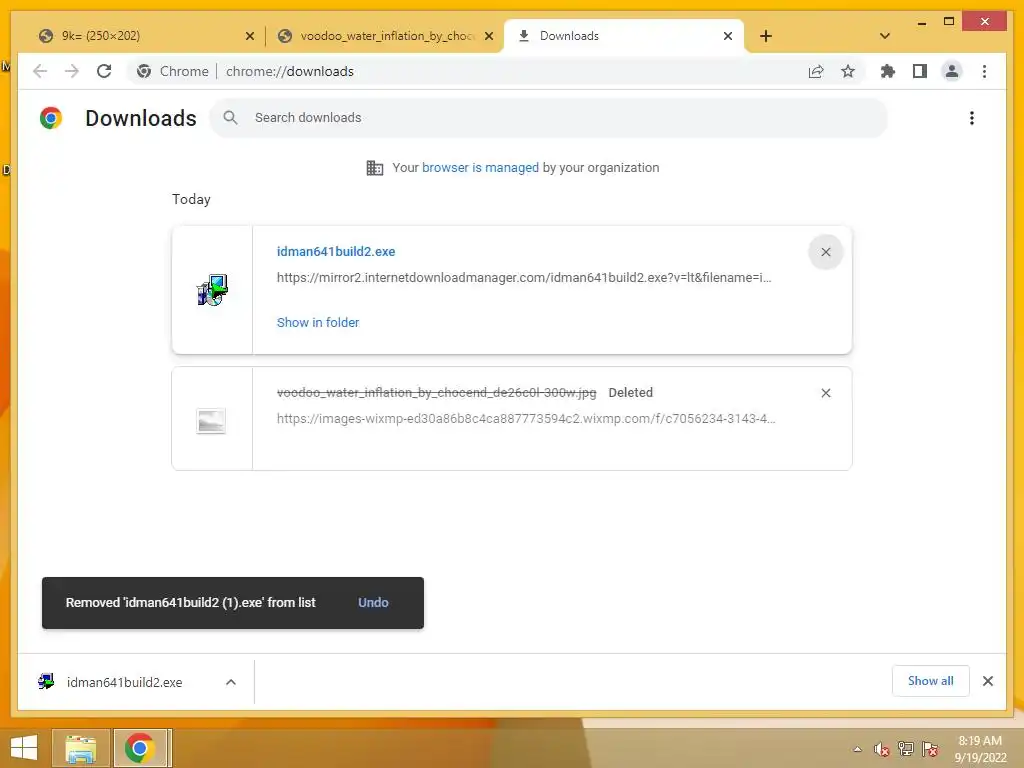Viewport: 1024px width, 768px height.
Task: Click the taskbar clock showing 8:19 AM
Action: (x=980, y=748)
